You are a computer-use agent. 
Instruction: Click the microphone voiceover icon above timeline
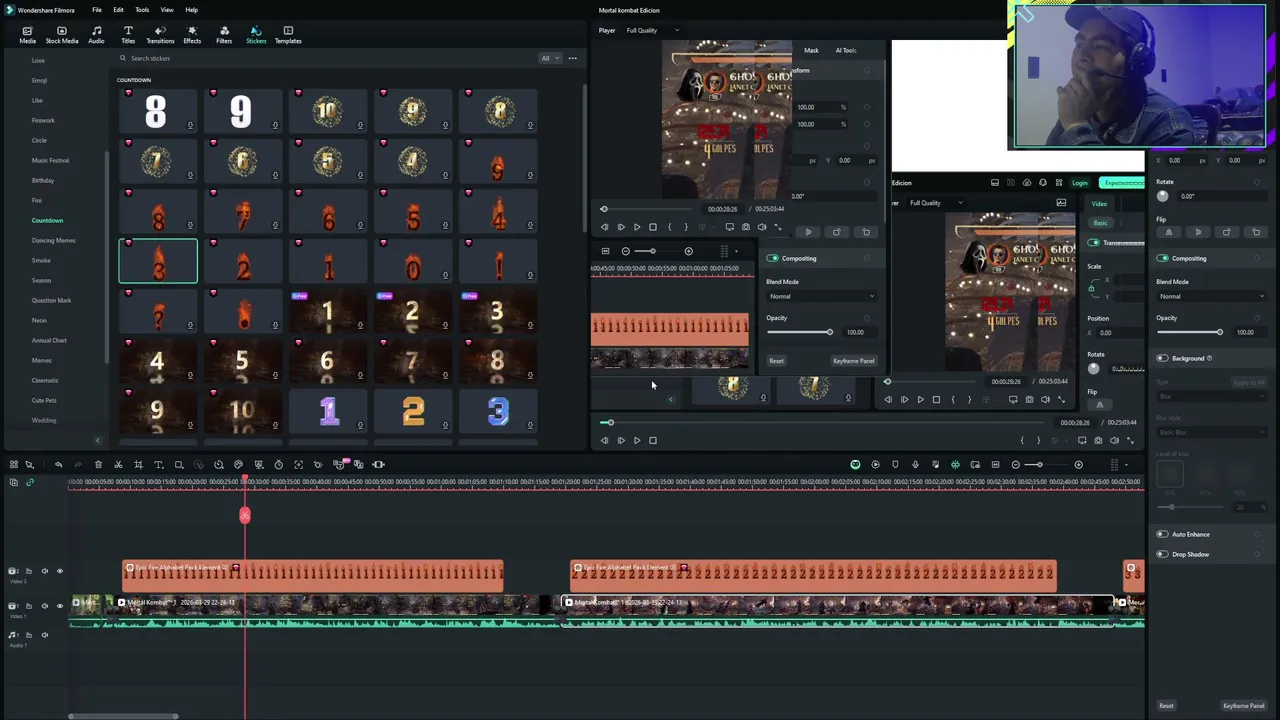(915, 465)
